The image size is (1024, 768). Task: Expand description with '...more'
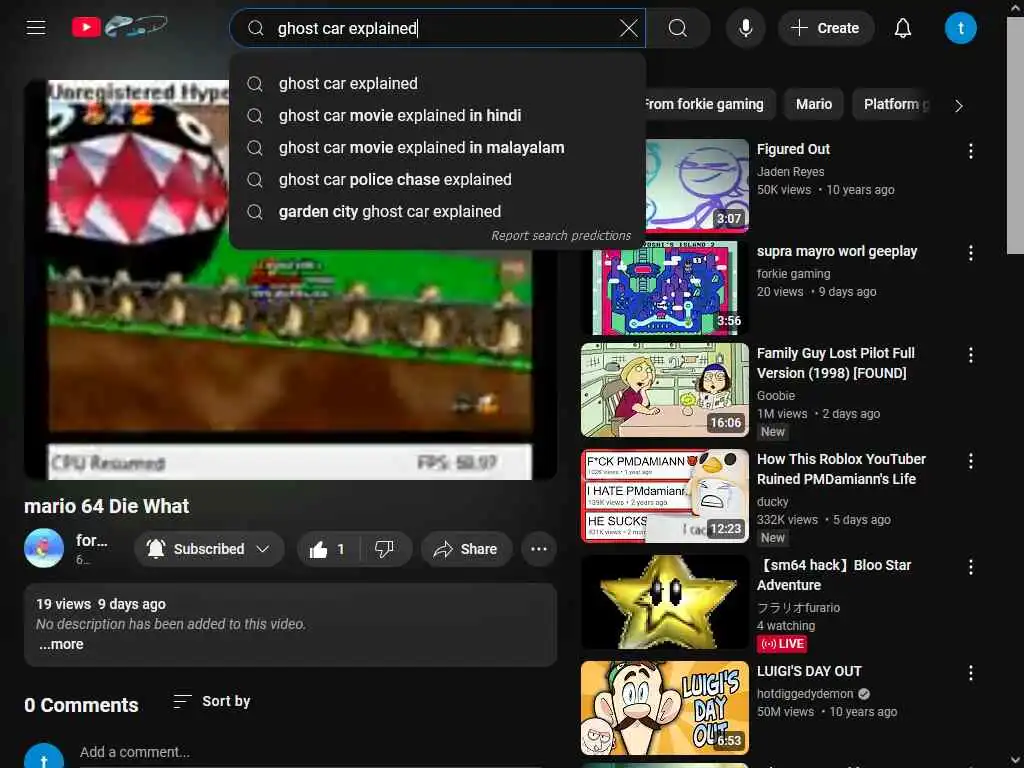[61, 645]
